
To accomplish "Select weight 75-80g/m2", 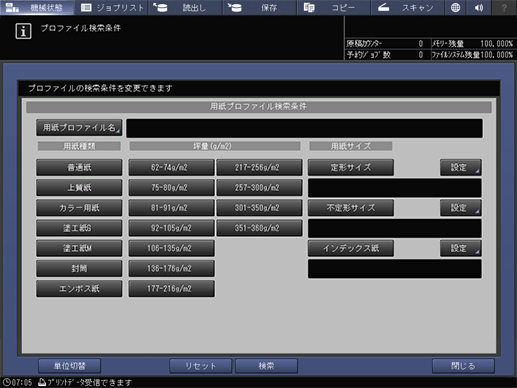I will [171, 188].
